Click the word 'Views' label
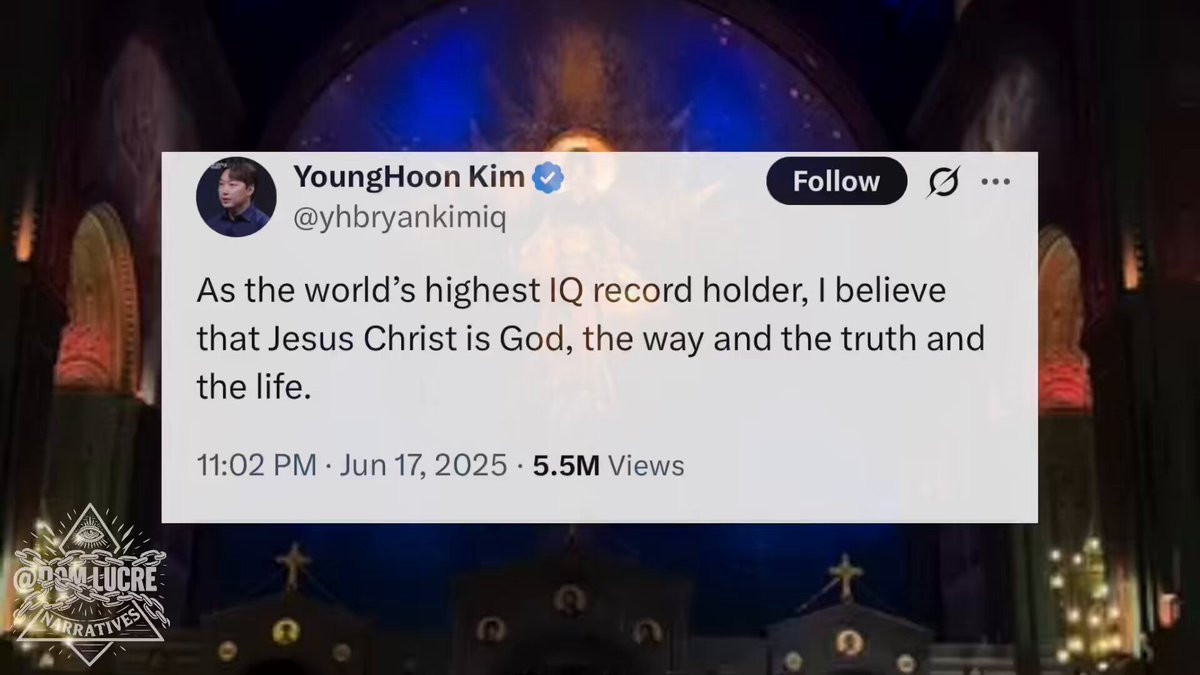Viewport: 1200px width, 675px height. (x=646, y=465)
